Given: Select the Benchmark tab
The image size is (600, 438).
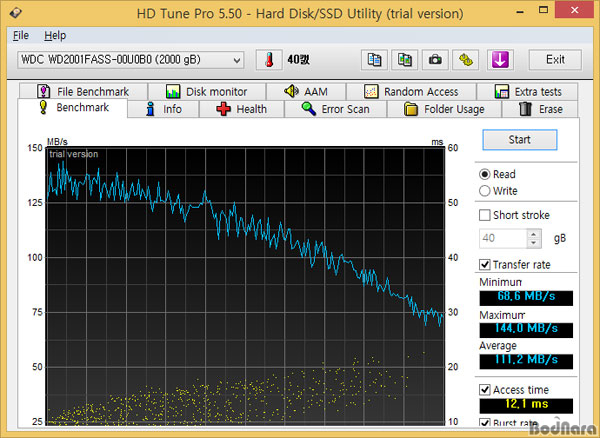Looking at the screenshot, I should [x=73, y=107].
